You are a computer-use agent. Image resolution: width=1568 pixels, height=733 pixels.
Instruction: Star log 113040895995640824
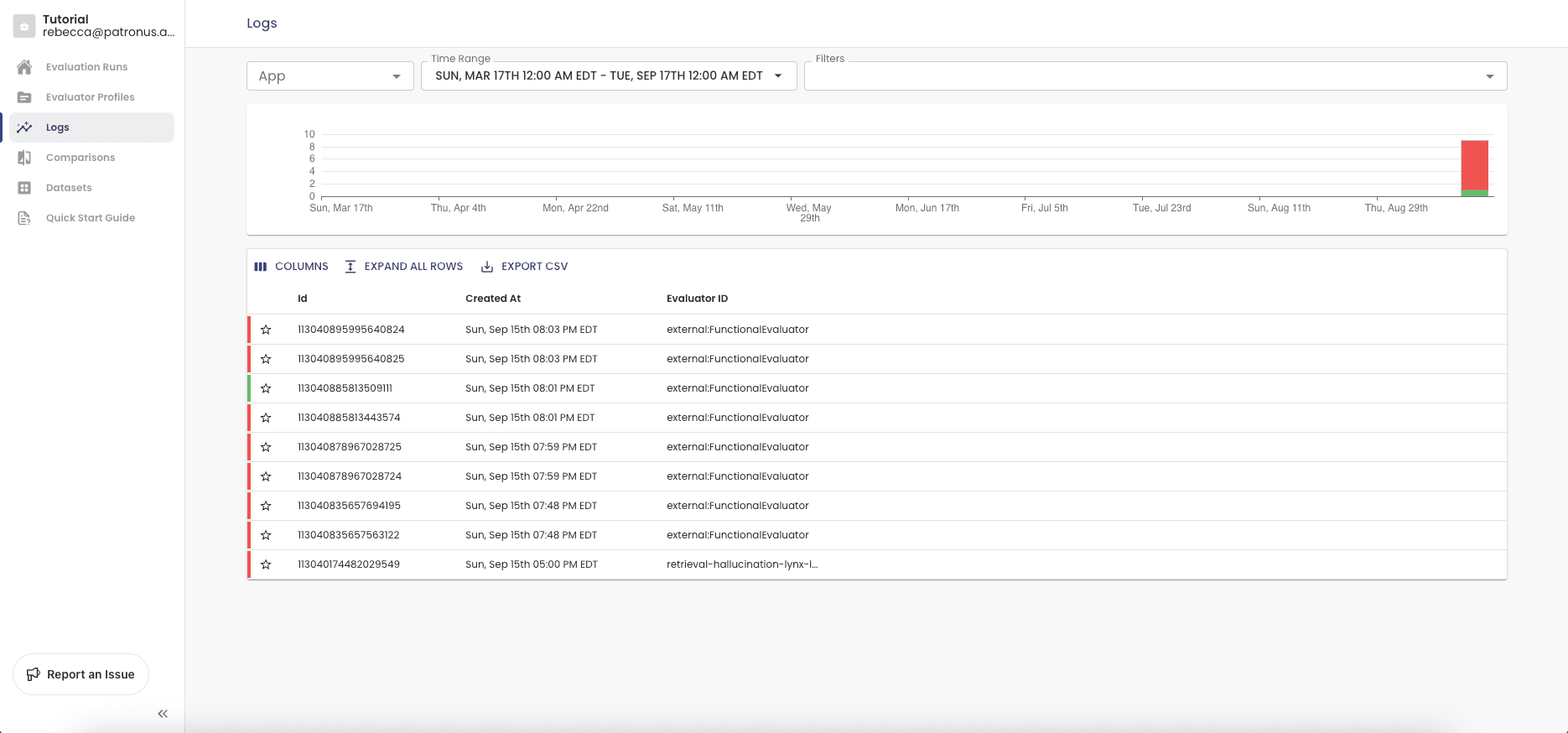point(266,330)
